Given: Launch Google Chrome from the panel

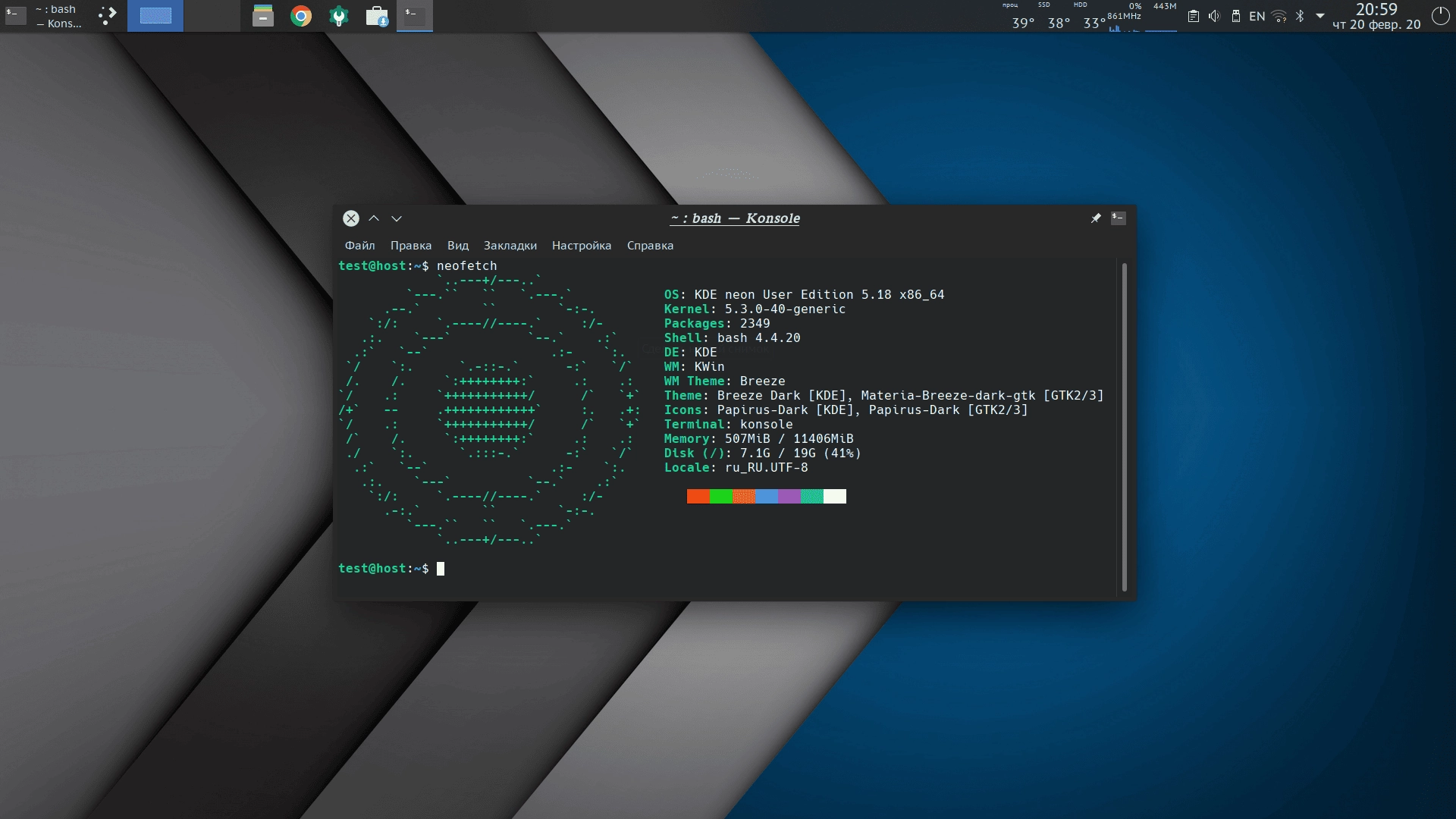Looking at the screenshot, I should pyautogui.click(x=301, y=16).
